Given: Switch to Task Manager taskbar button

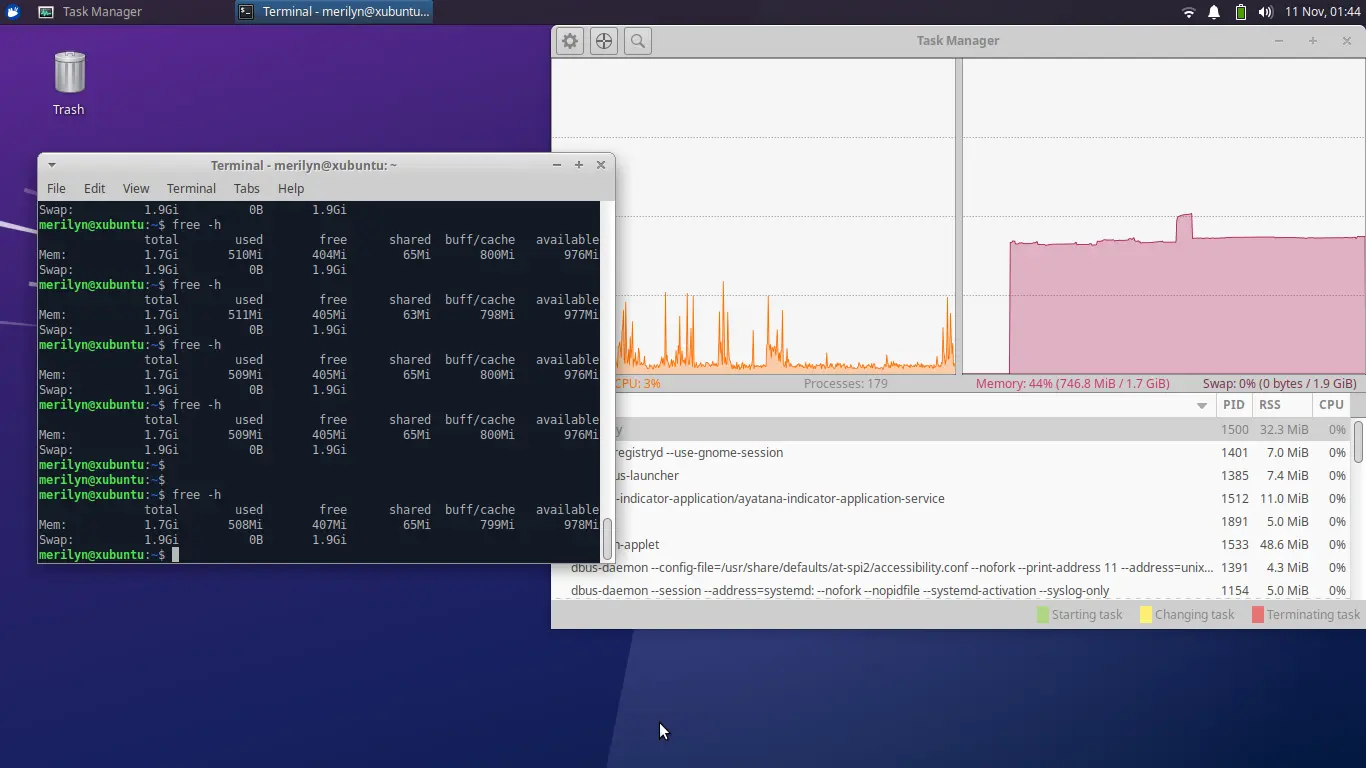Looking at the screenshot, I should coord(90,12).
